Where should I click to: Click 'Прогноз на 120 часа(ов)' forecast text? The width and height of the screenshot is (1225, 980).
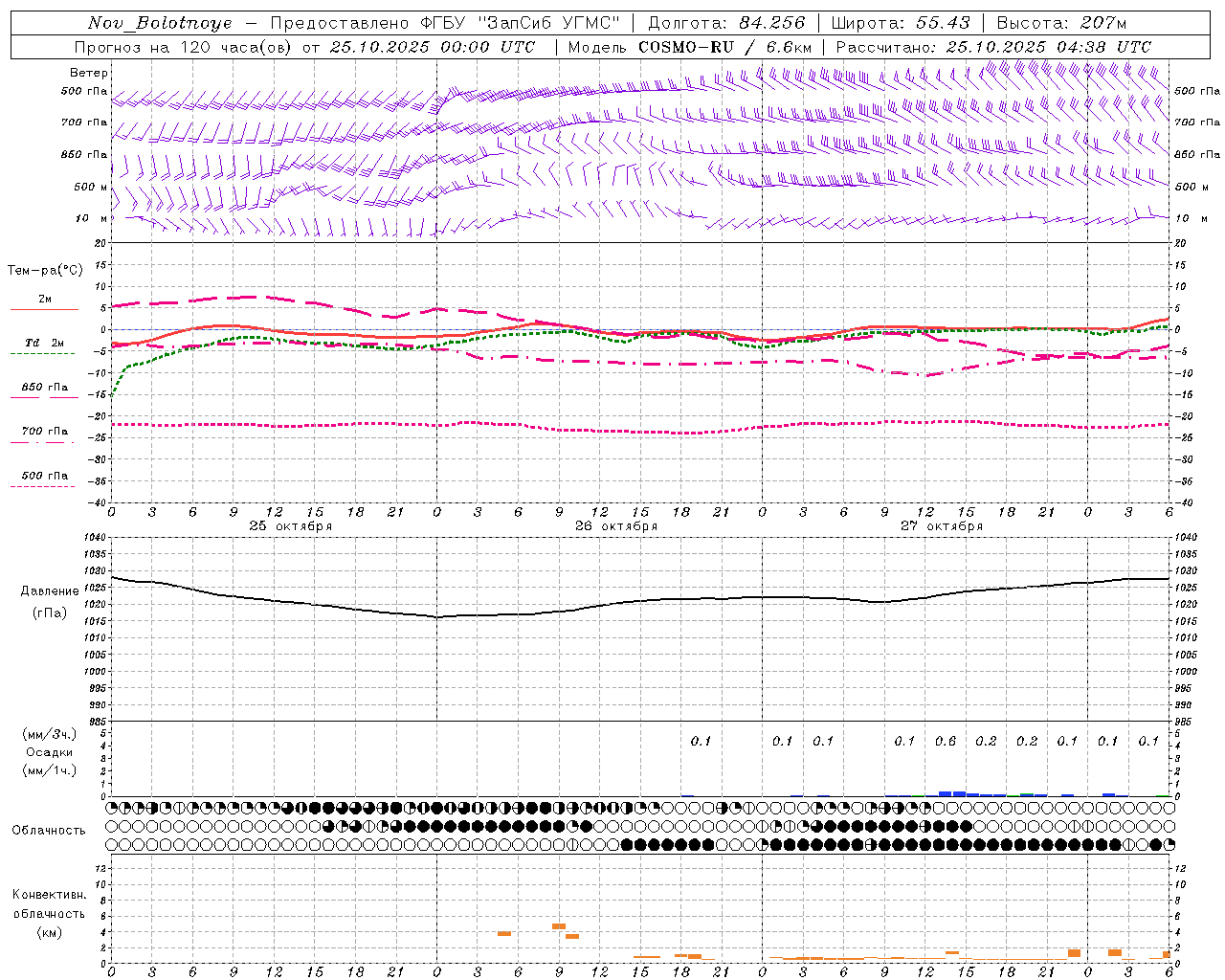(x=184, y=47)
